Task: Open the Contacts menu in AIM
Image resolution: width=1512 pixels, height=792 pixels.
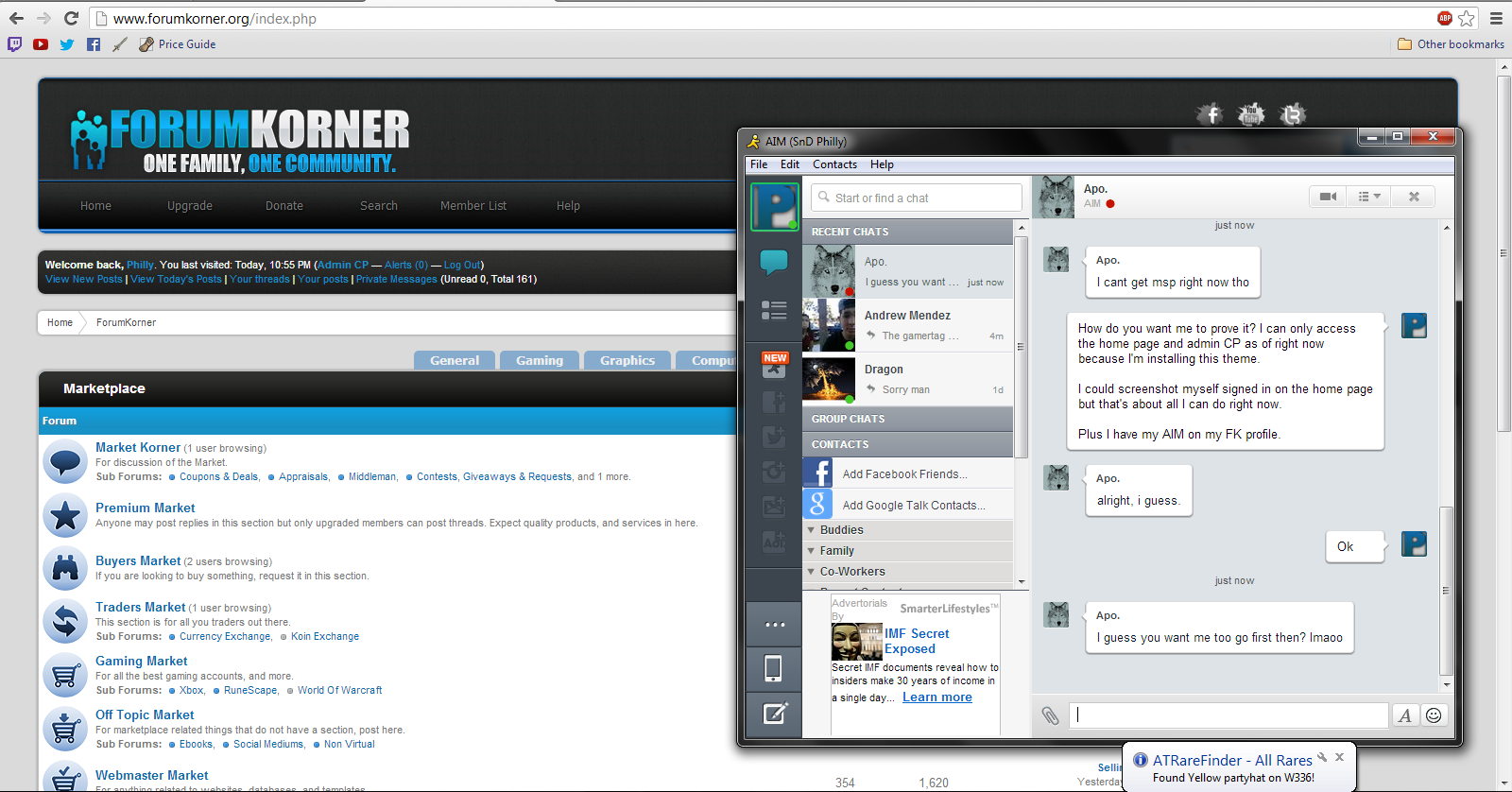Action: 835,164
